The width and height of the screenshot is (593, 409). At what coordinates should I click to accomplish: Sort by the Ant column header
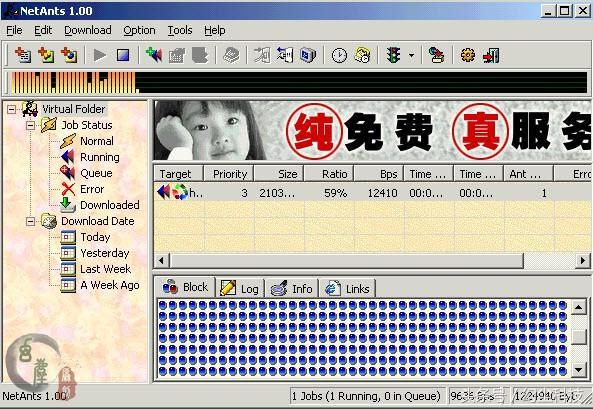(528, 174)
